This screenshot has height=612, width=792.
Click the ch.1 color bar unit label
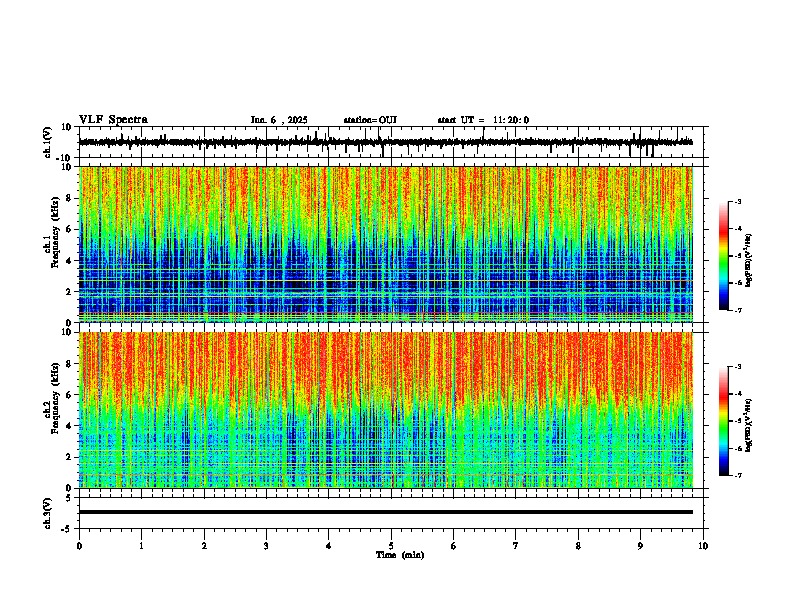point(748,261)
